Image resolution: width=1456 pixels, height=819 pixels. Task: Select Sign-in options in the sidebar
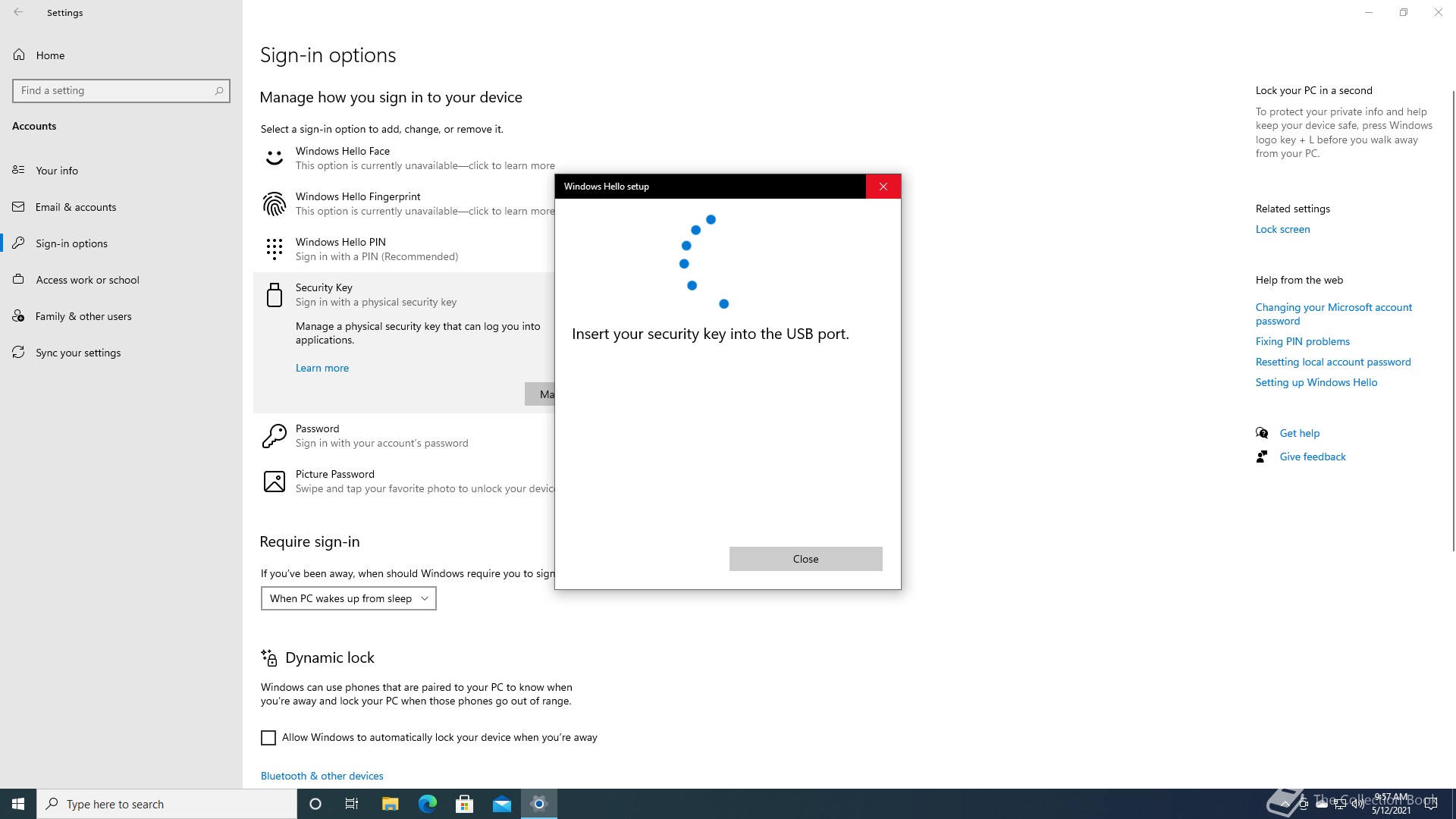(x=121, y=243)
